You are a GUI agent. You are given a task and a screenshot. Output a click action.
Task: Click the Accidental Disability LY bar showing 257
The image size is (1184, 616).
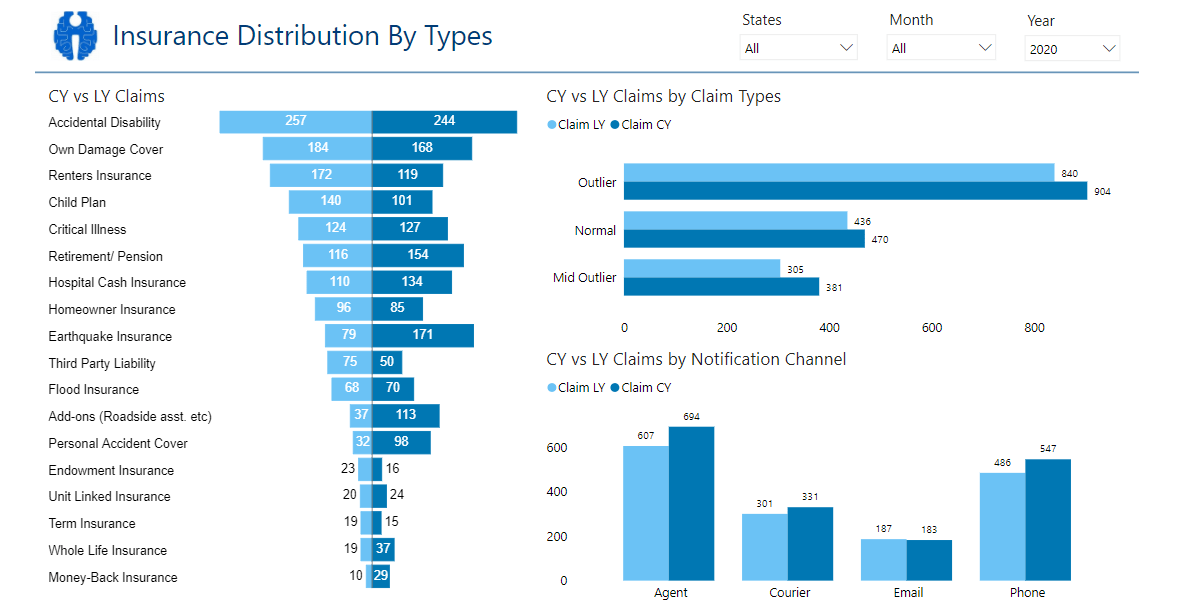click(x=295, y=121)
